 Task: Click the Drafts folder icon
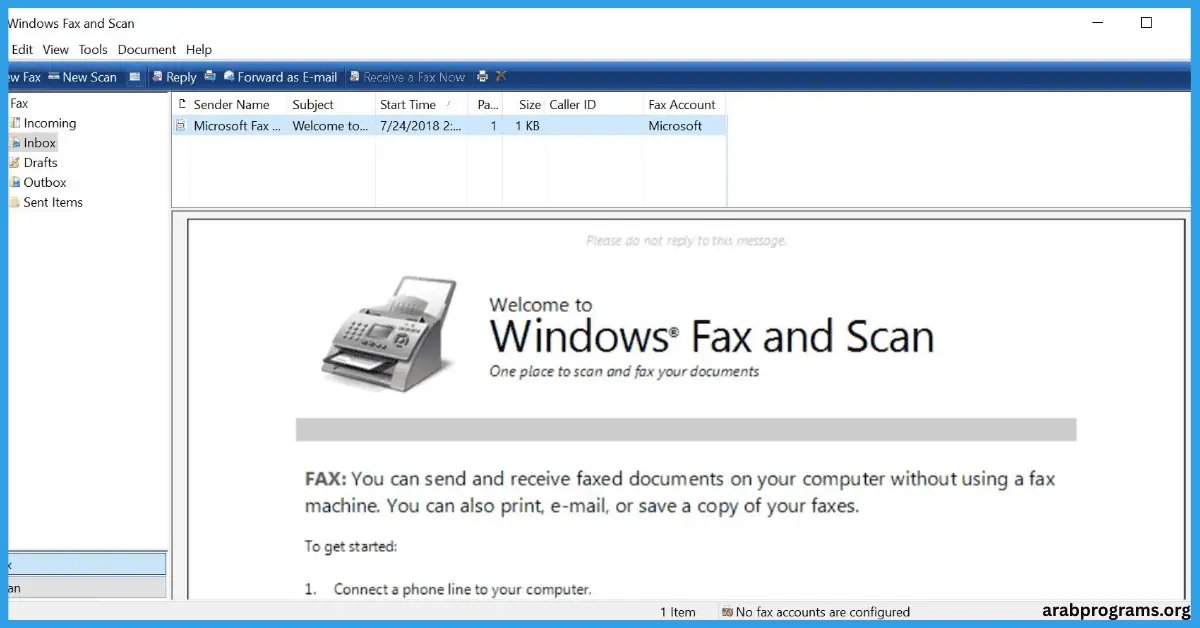coord(14,162)
